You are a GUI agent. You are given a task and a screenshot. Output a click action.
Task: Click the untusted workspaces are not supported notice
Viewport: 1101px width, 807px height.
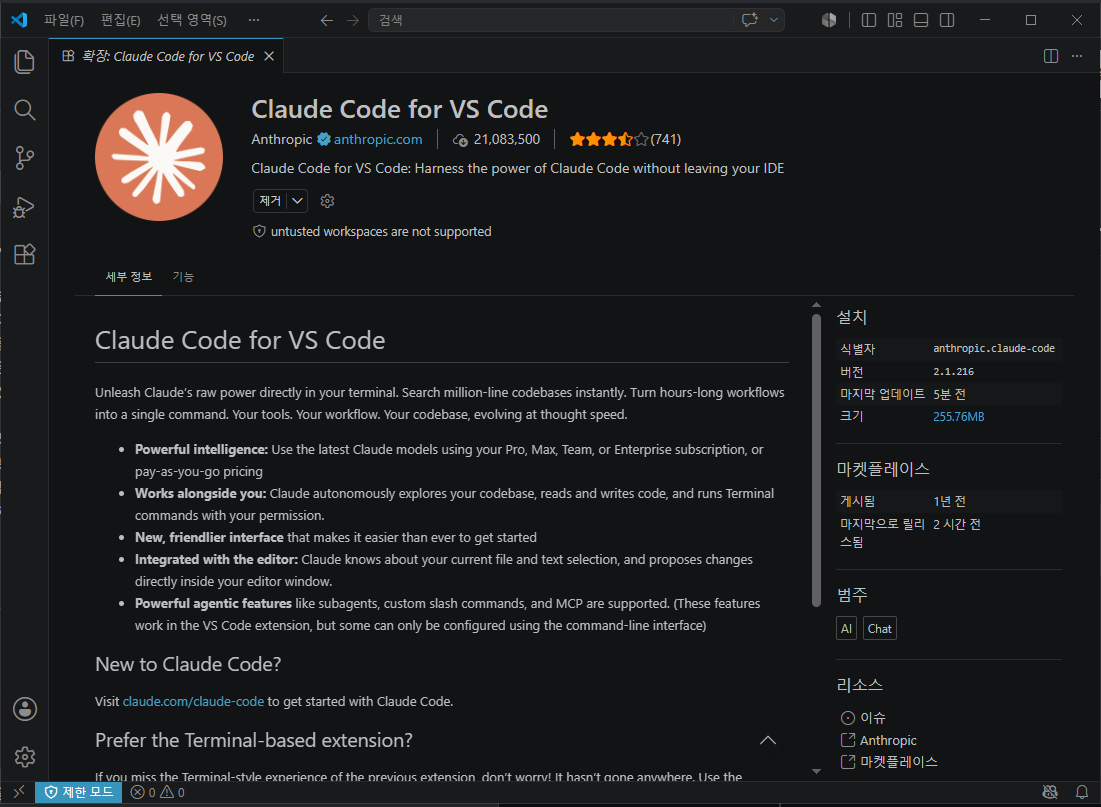[372, 231]
